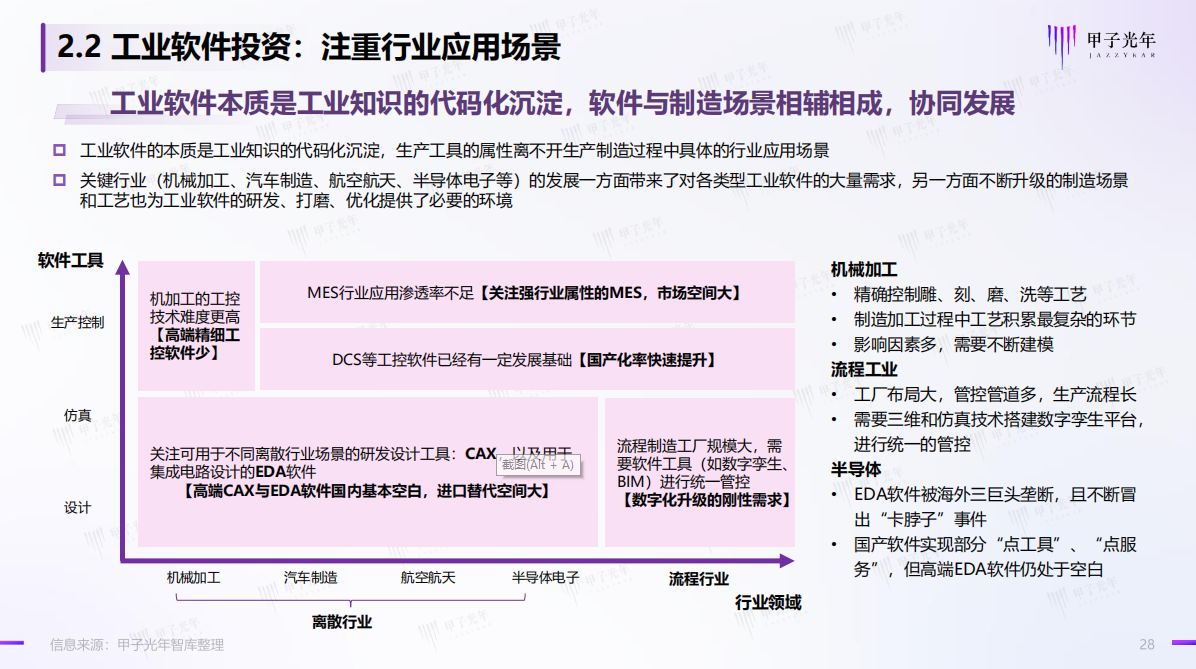The height and width of the screenshot is (669, 1196).
Task: Toggle the checkbox before 工业软件的本质 bullet
Action: (x=59, y=150)
